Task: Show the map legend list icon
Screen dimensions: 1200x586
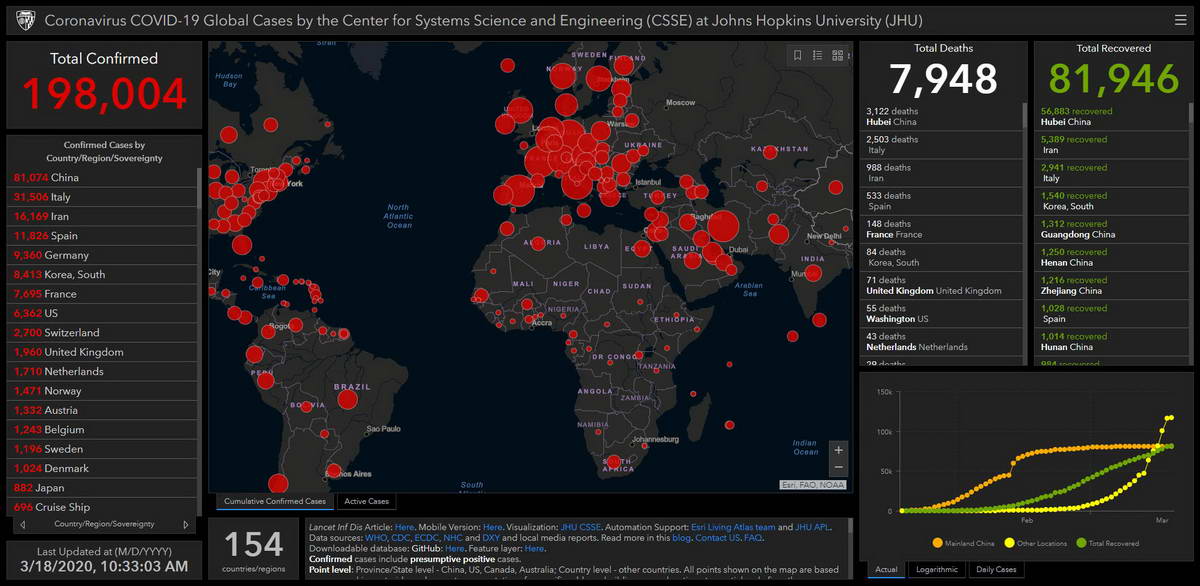Action: coord(817,56)
